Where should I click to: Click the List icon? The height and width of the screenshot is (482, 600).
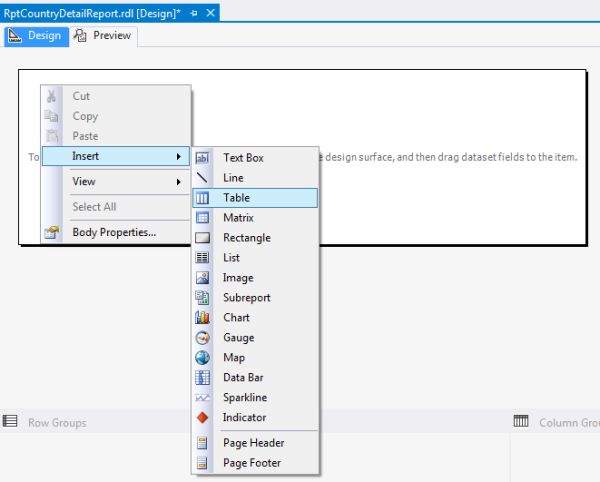tap(202, 257)
